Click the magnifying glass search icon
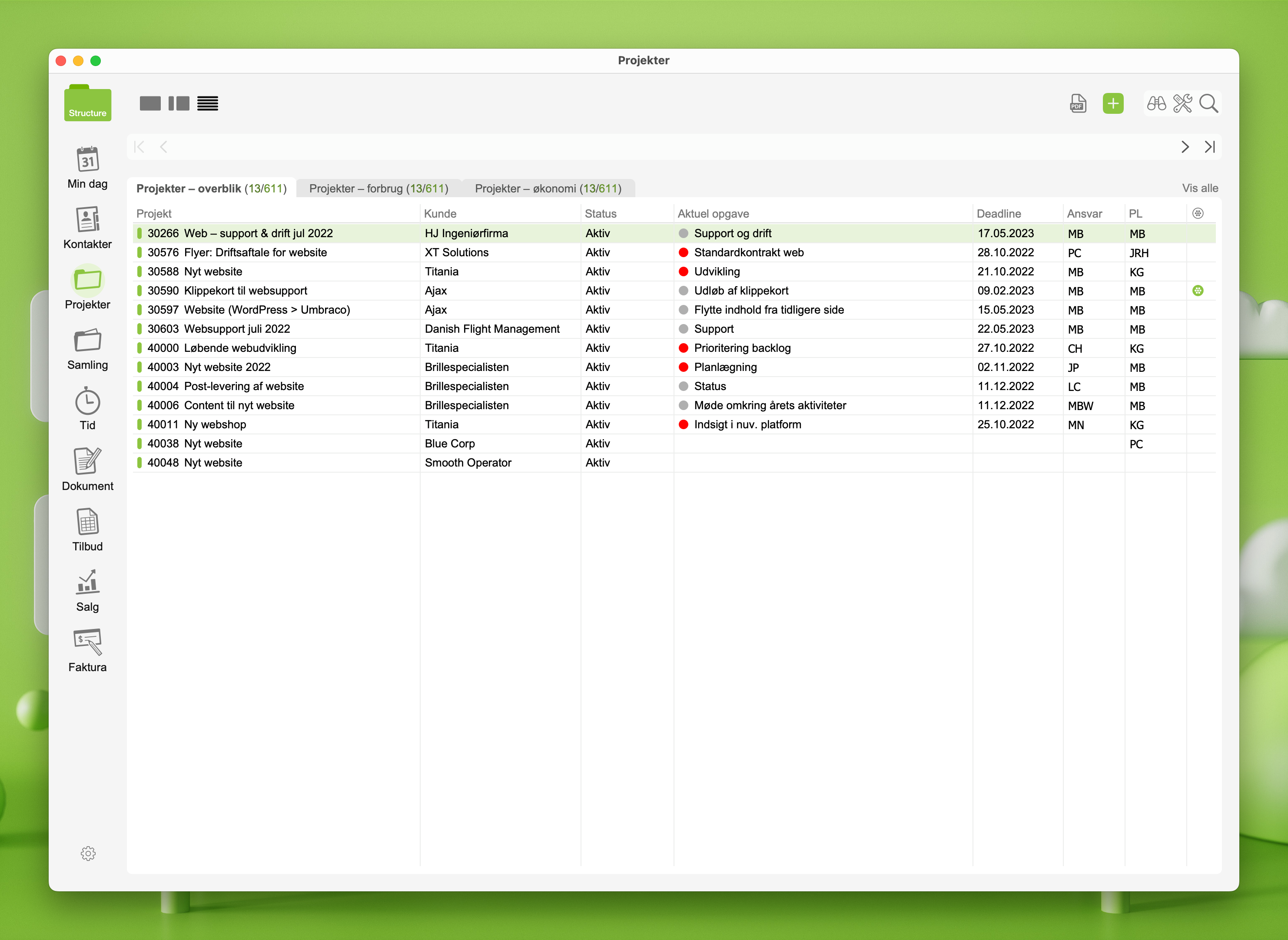Image resolution: width=1288 pixels, height=940 pixels. 1208,103
